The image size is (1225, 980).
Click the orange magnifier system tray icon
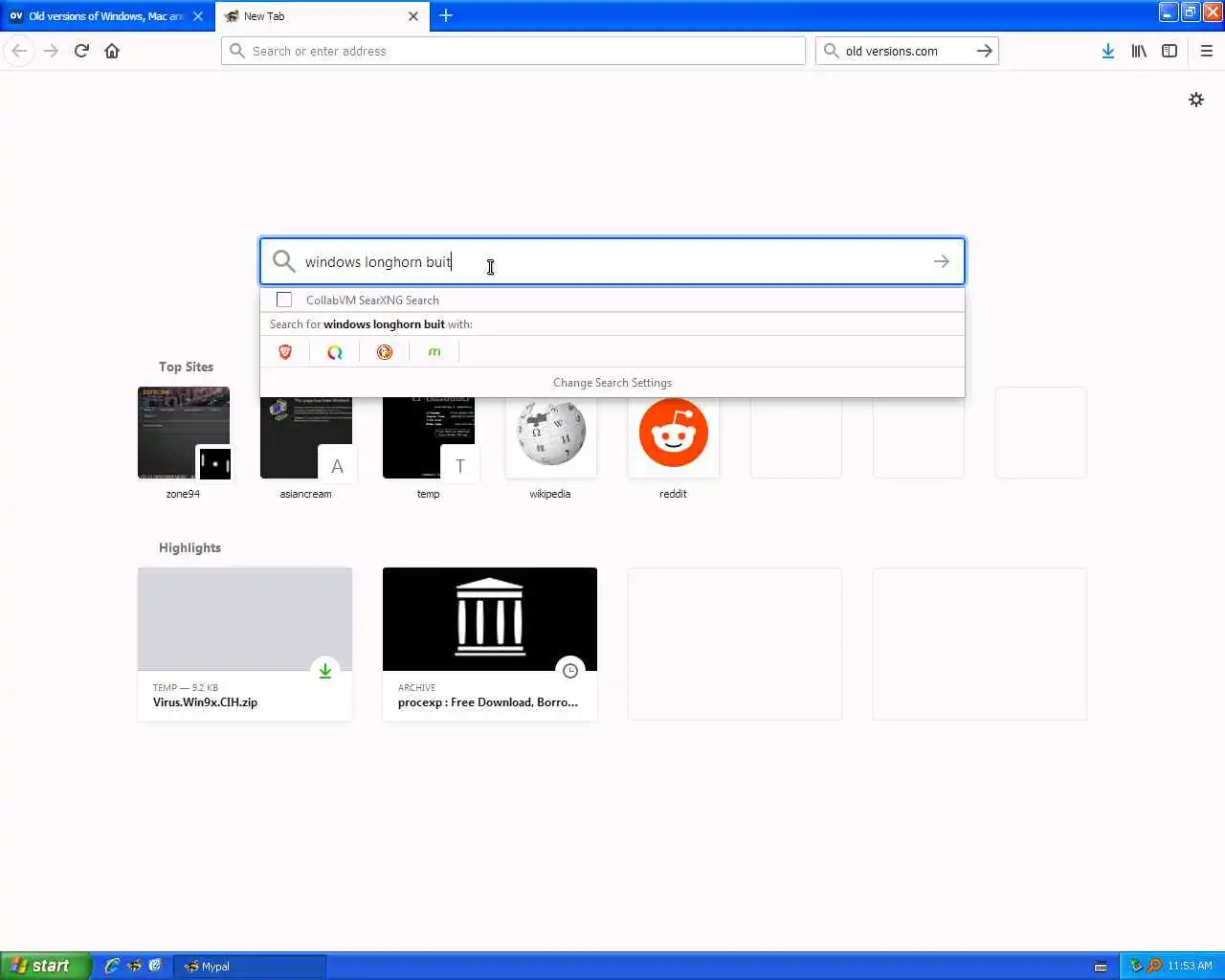point(1154,966)
